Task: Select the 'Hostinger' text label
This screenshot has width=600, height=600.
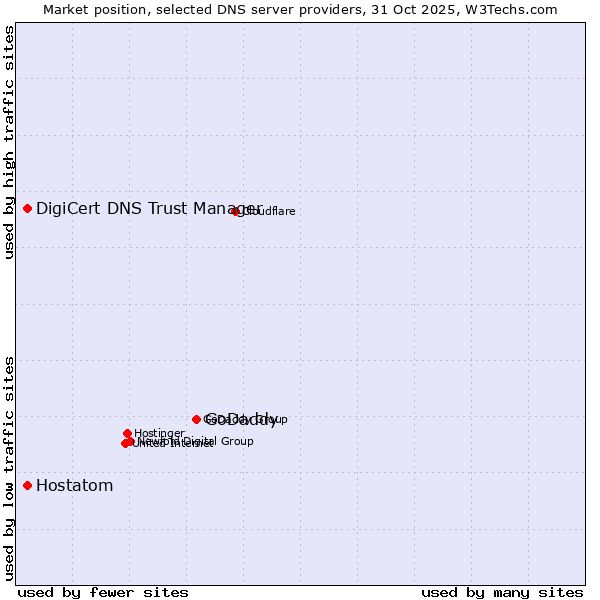Action: tap(160, 433)
